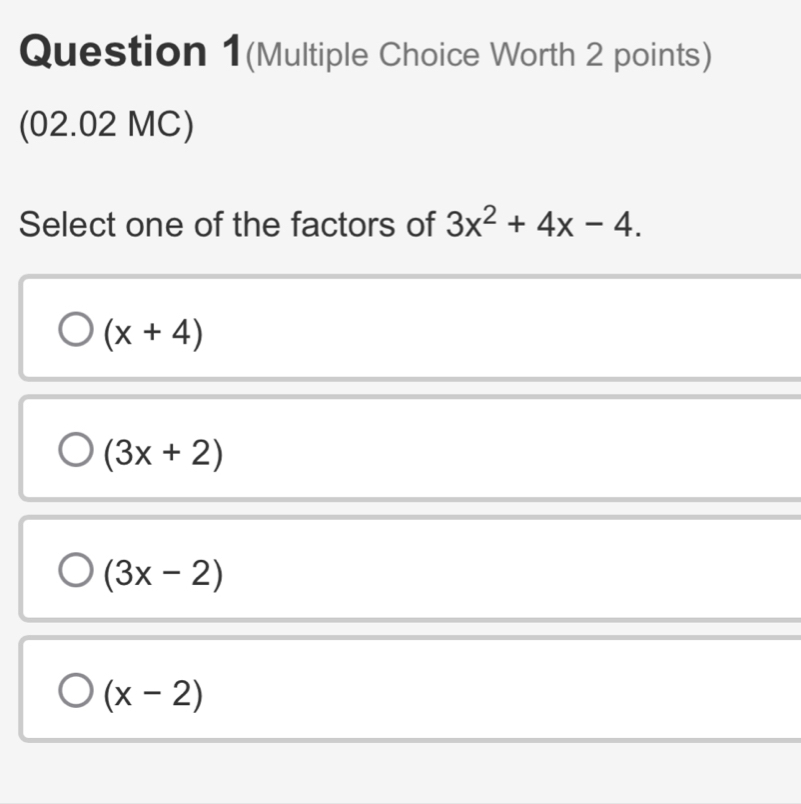Click the "(Multiple Choice Worth 2 points)" text
This screenshot has width=801, height=804.
point(478,56)
